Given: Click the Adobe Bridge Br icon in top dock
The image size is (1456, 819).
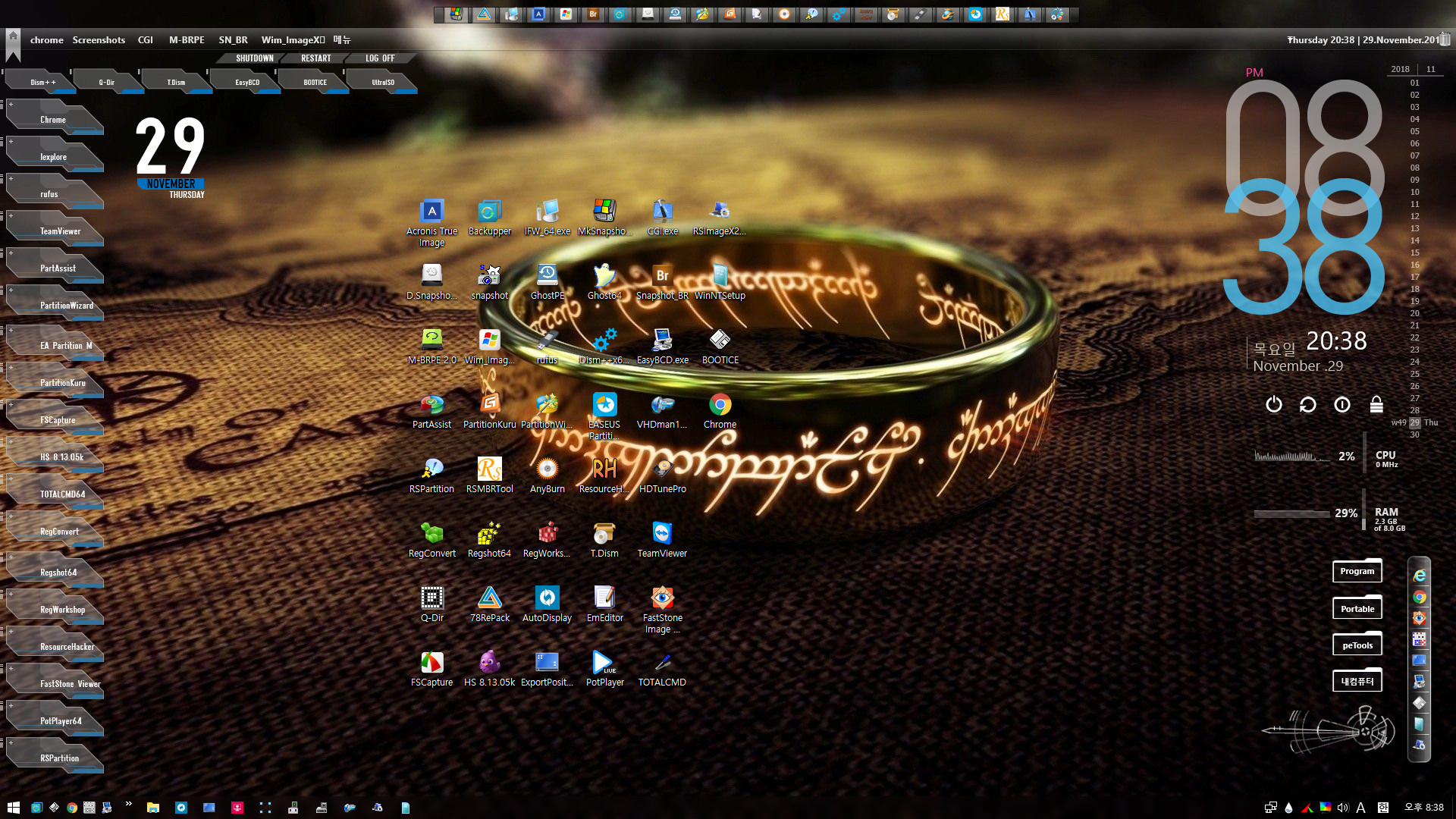Looking at the screenshot, I should [x=593, y=14].
